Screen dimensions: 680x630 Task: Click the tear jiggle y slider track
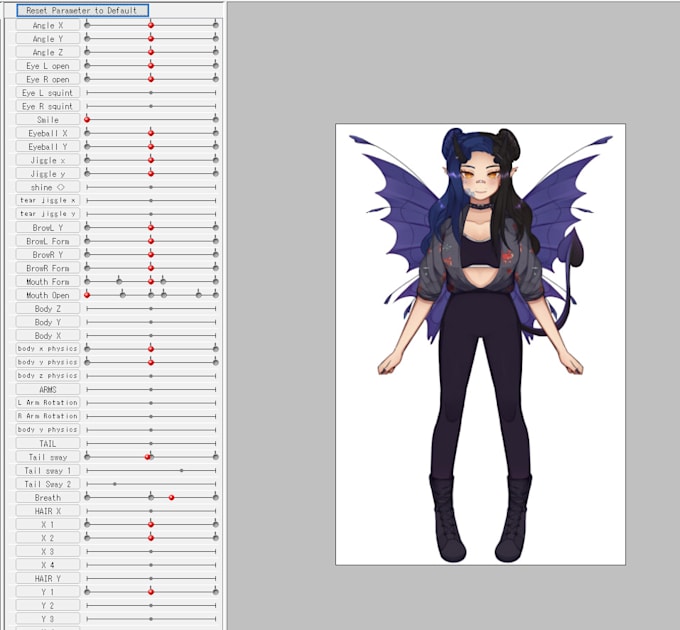tap(151, 214)
